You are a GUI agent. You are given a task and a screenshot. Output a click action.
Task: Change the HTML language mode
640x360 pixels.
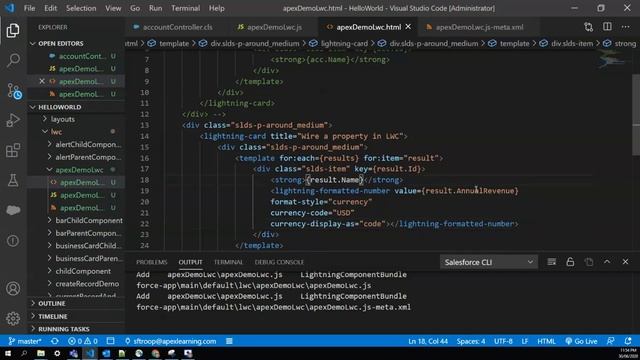[x=546, y=341]
